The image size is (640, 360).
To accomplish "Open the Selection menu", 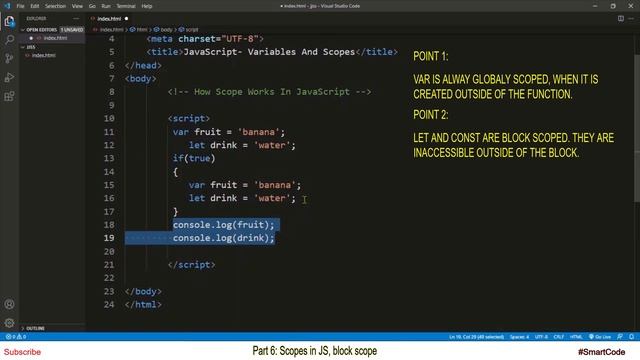I will tap(55, 6).
